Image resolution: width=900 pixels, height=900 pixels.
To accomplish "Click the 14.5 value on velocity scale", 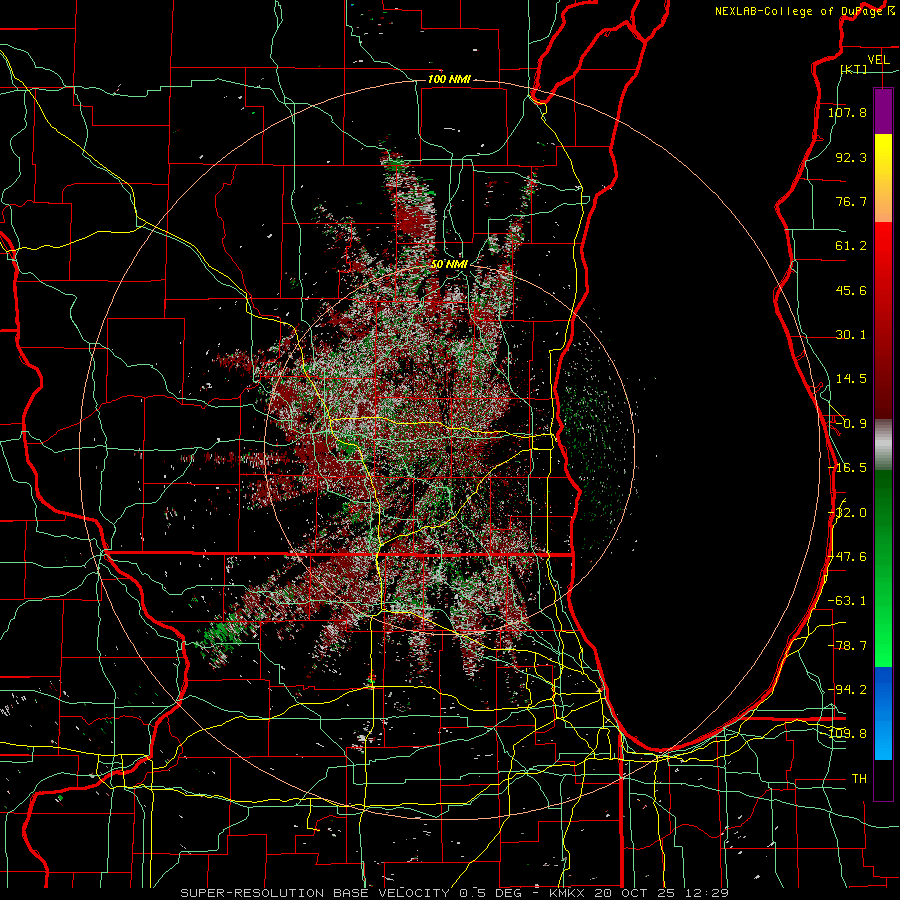I will click(x=851, y=379).
